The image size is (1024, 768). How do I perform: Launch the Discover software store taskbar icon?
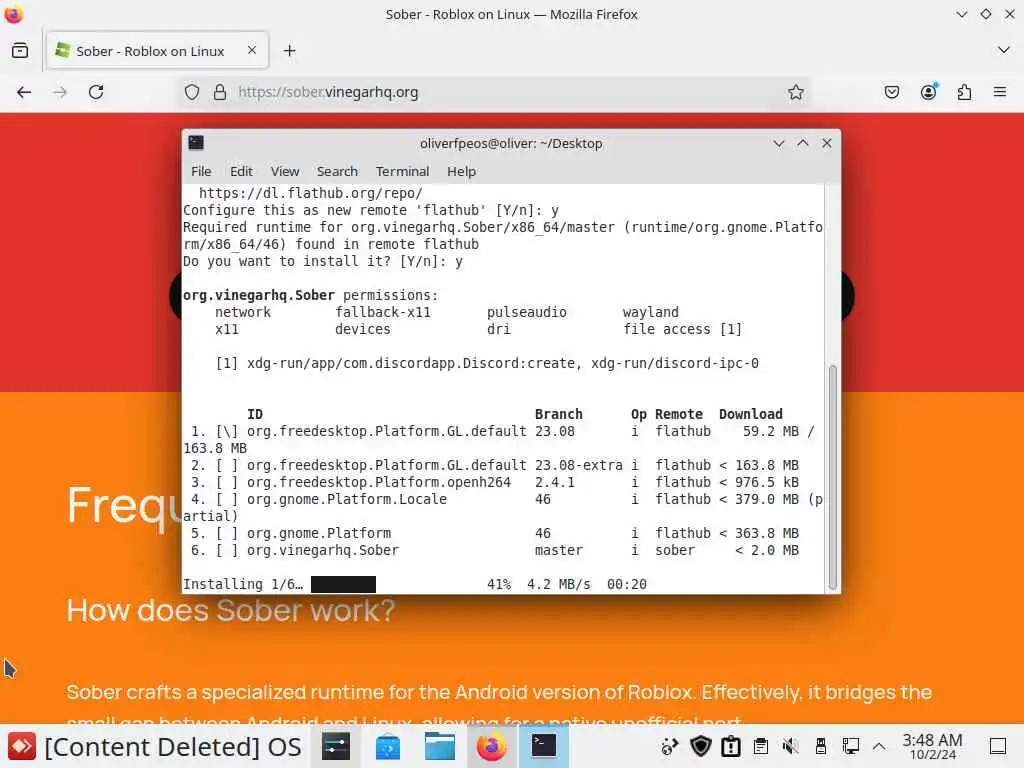[387, 746]
